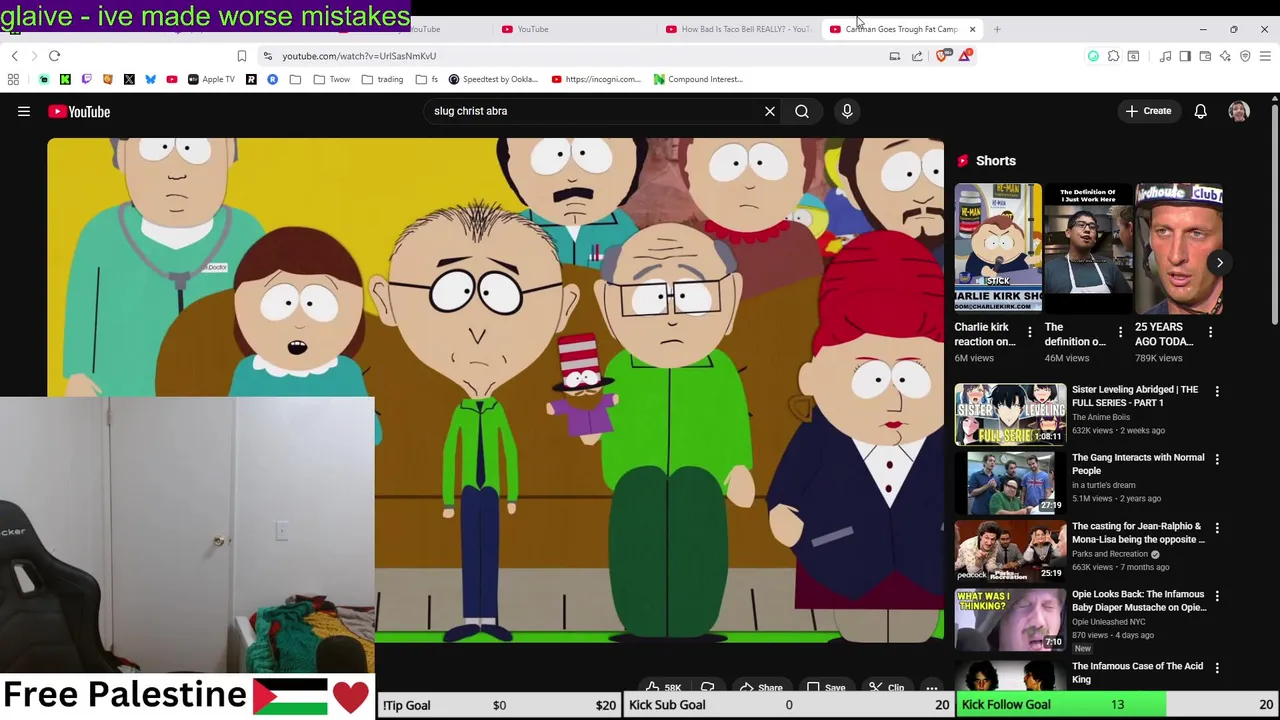
Task: Open the account avatar menu
Action: click(x=1239, y=111)
